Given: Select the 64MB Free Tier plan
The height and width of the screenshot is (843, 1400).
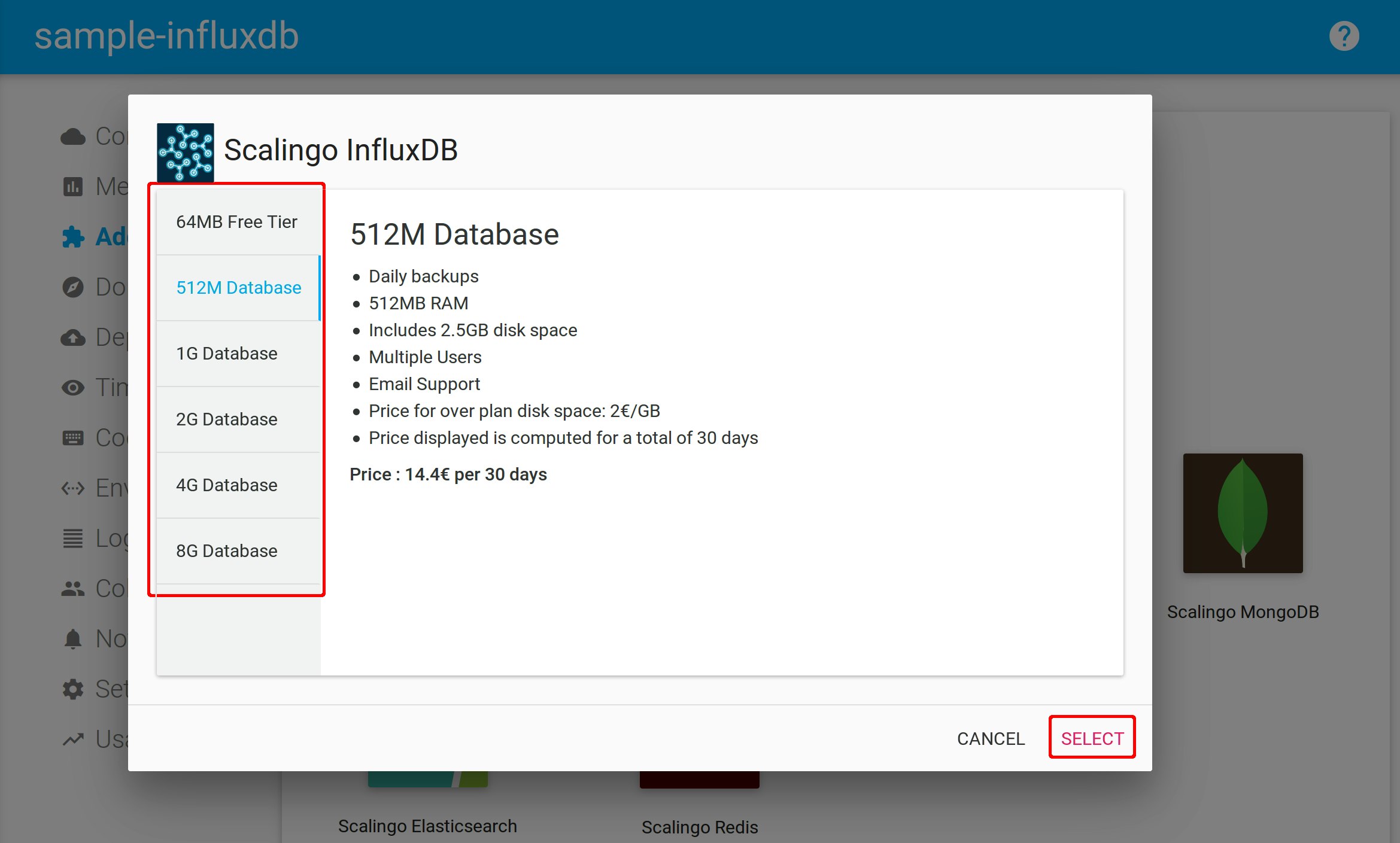Looking at the screenshot, I should (x=237, y=222).
